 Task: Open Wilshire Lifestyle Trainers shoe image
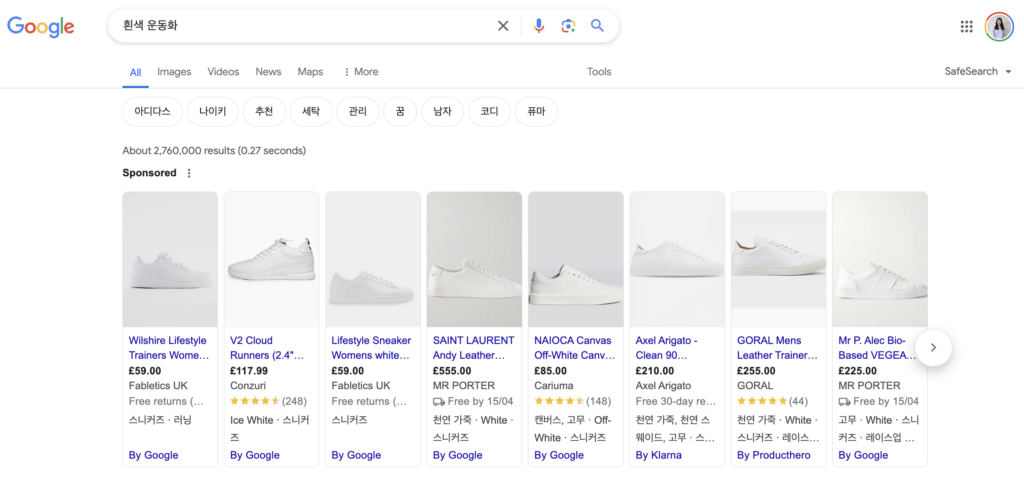pyautogui.click(x=170, y=259)
